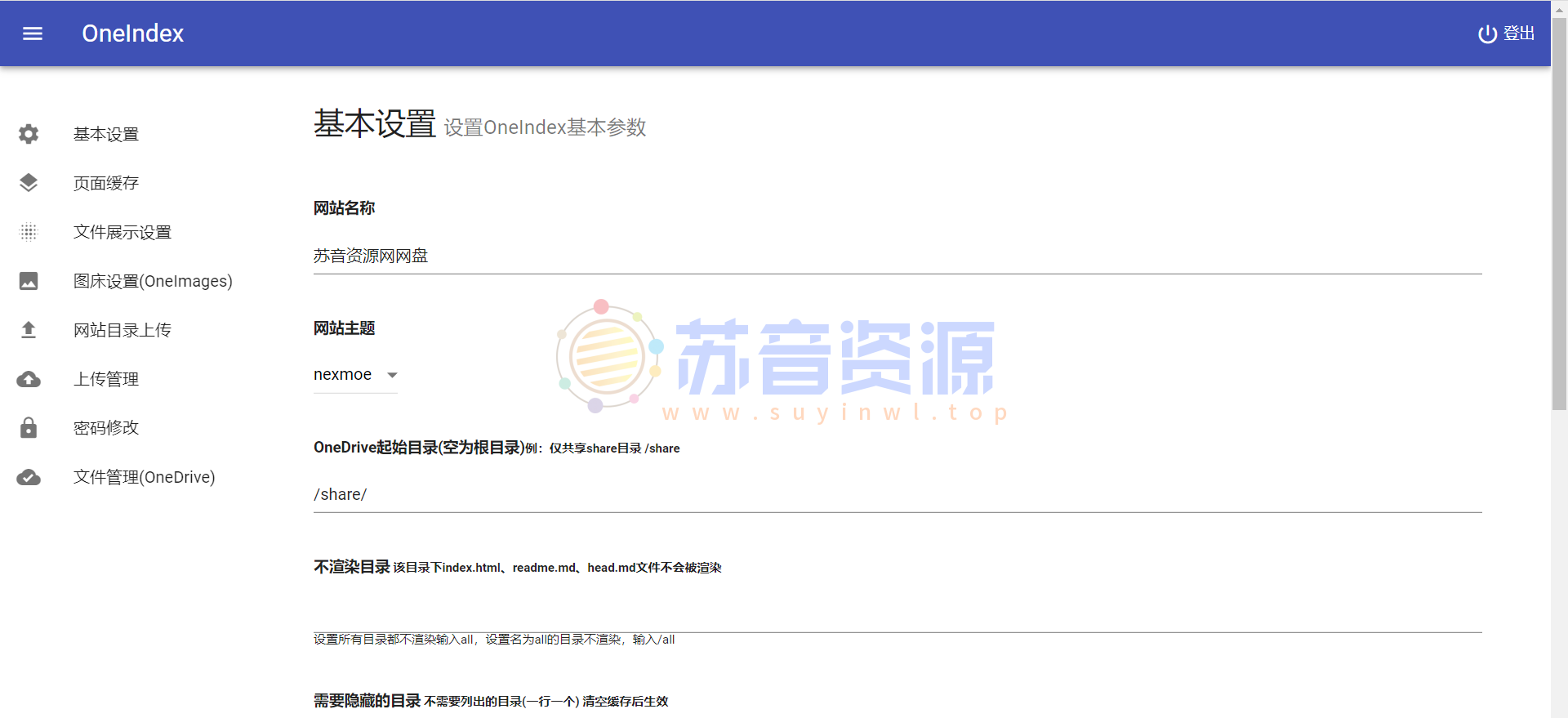Screen dimensions: 1568x718
Task: Focus the OneDrive起始目录 /share/ field
Action: point(898,494)
